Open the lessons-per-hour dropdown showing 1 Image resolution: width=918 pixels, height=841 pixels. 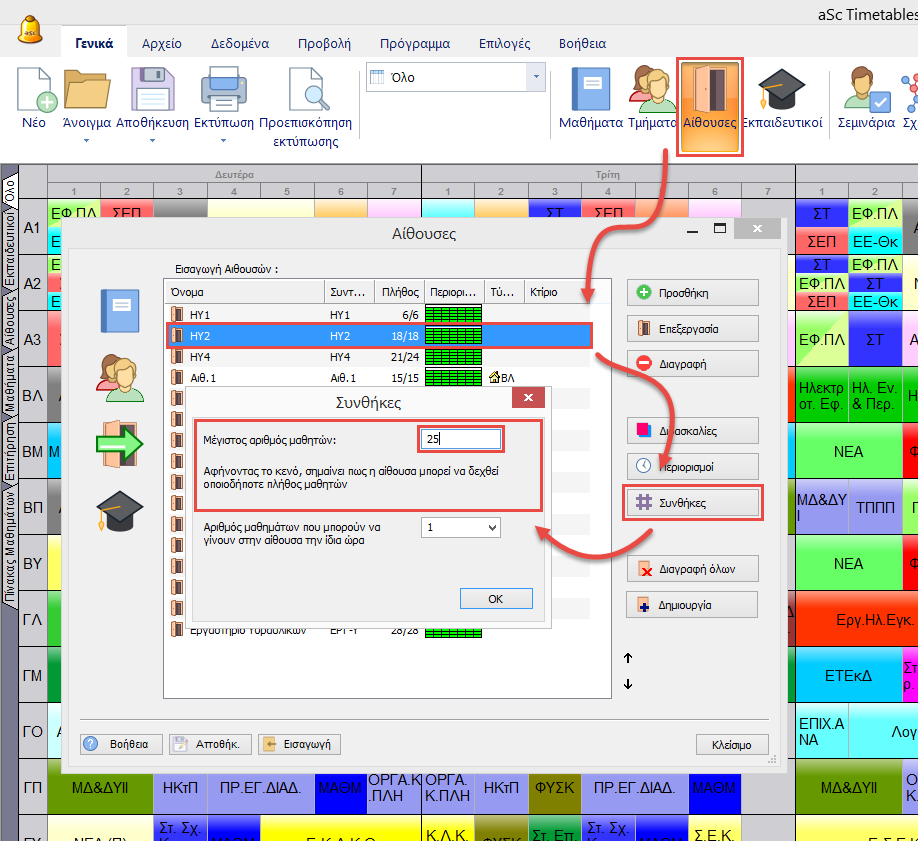click(x=460, y=527)
